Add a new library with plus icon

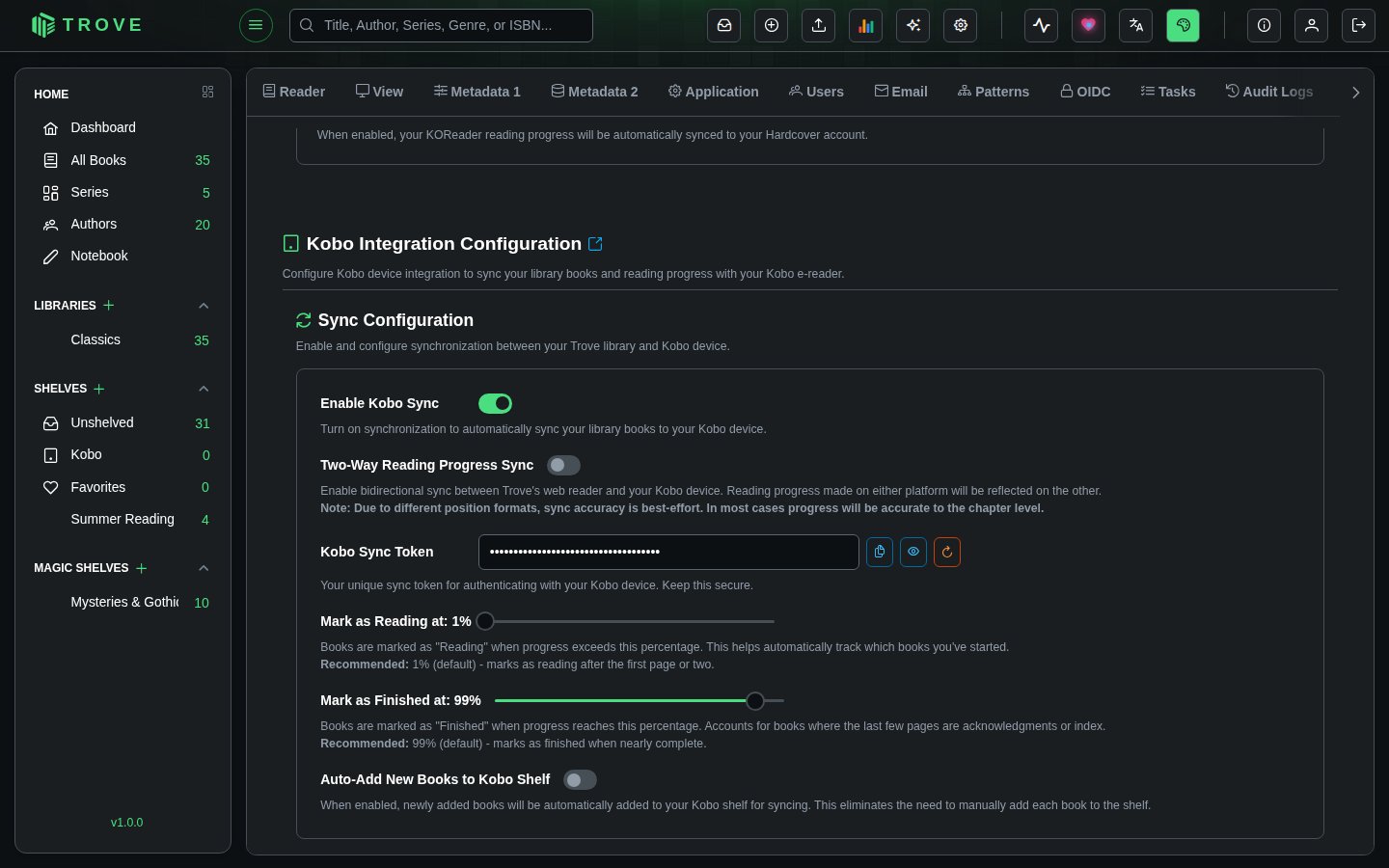pos(109,305)
